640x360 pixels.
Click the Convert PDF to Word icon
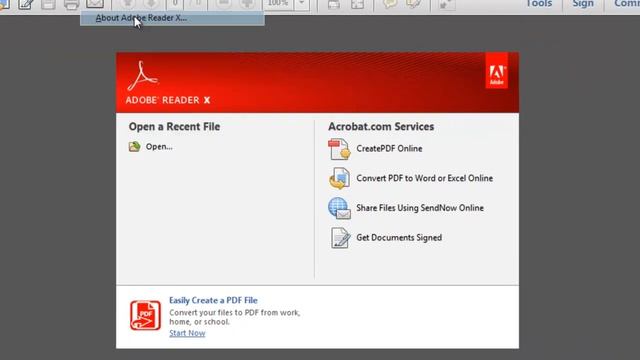click(x=339, y=178)
